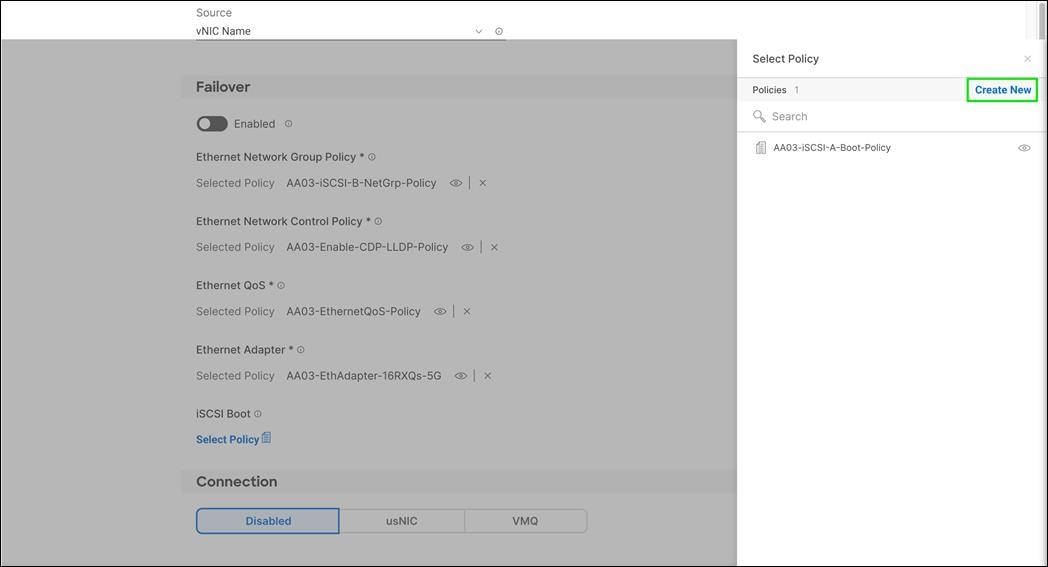This screenshot has height=567, width=1048.
Task: Remove AA03-EthAdapter-16RXQs-5G selection
Action: (x=487, y=376)
